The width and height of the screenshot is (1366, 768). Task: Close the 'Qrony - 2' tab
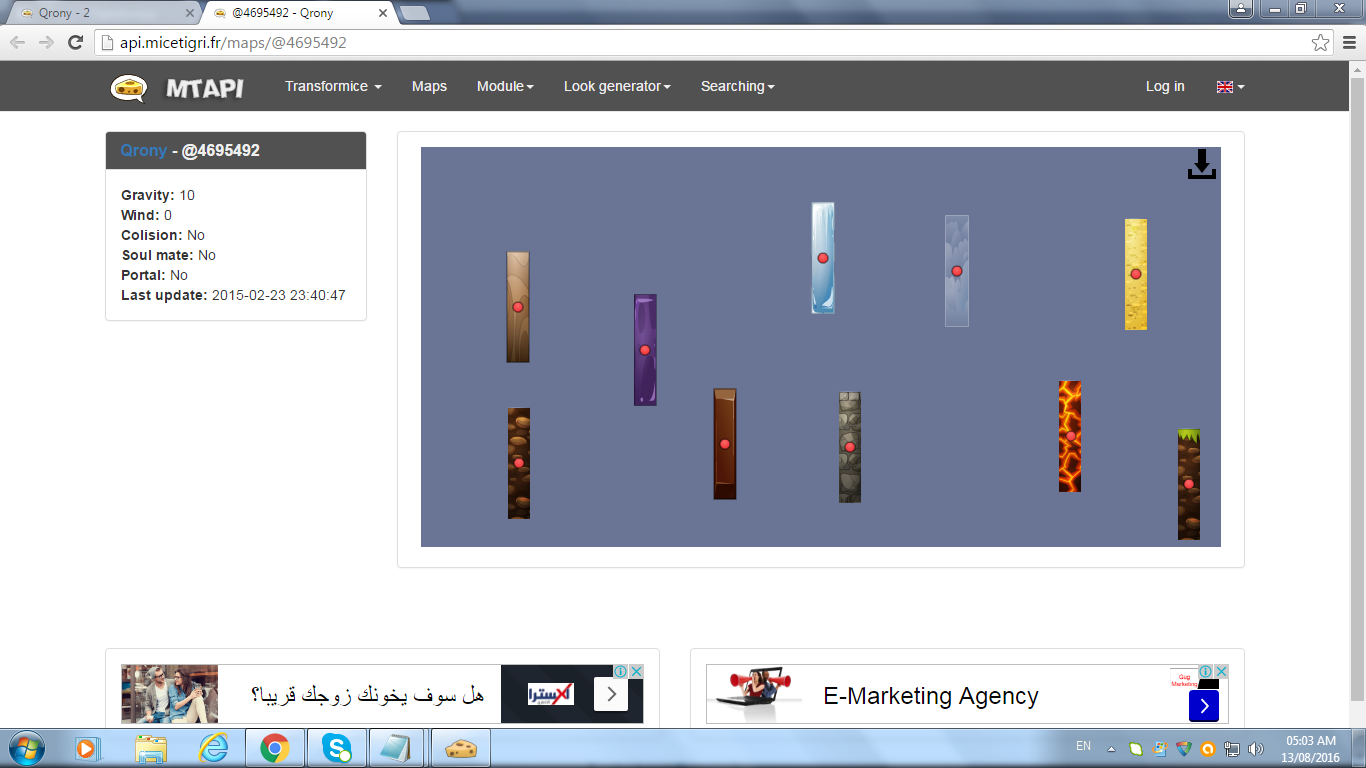pyautogui.click(x=190, y=13)
